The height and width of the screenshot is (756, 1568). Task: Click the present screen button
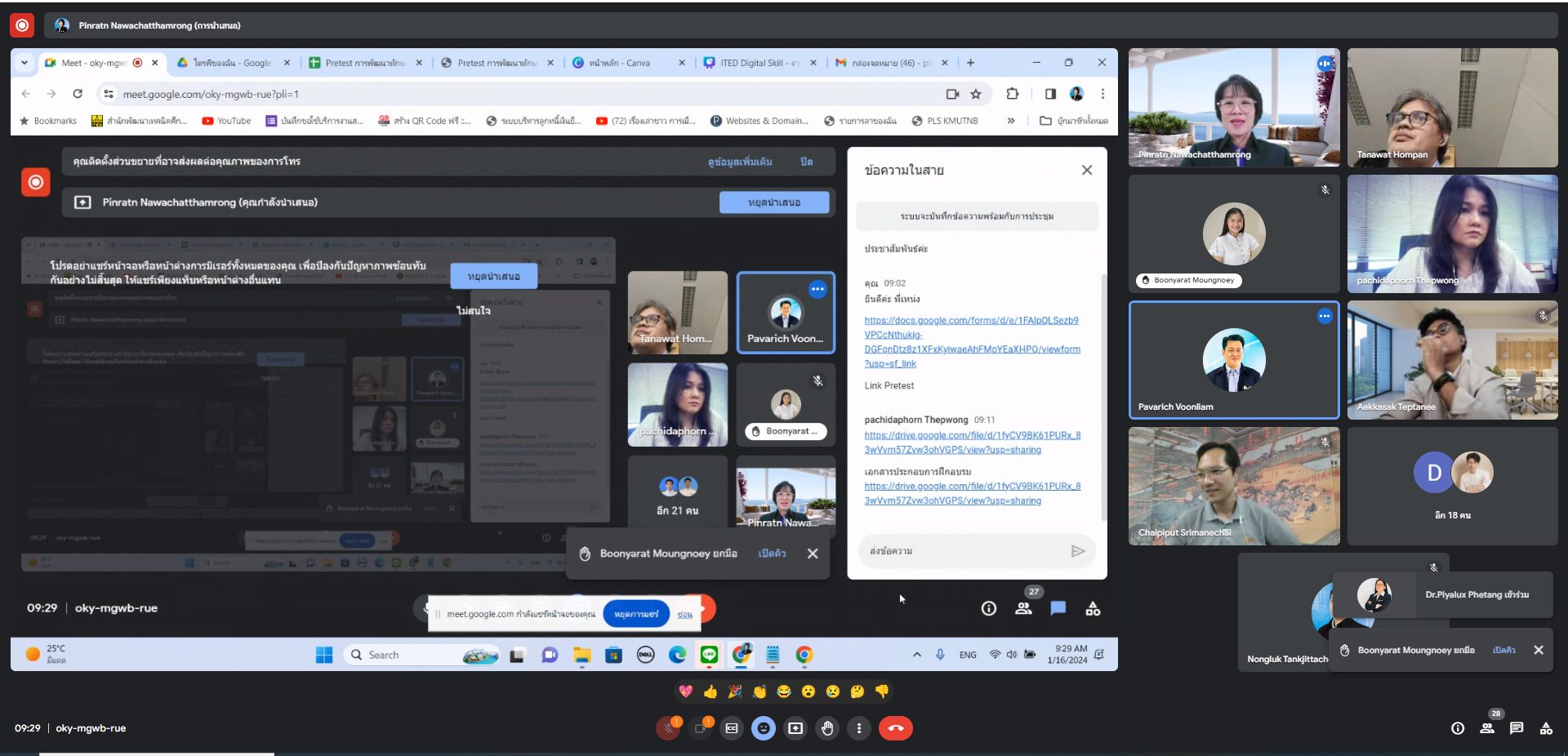(x=795, y=728)
